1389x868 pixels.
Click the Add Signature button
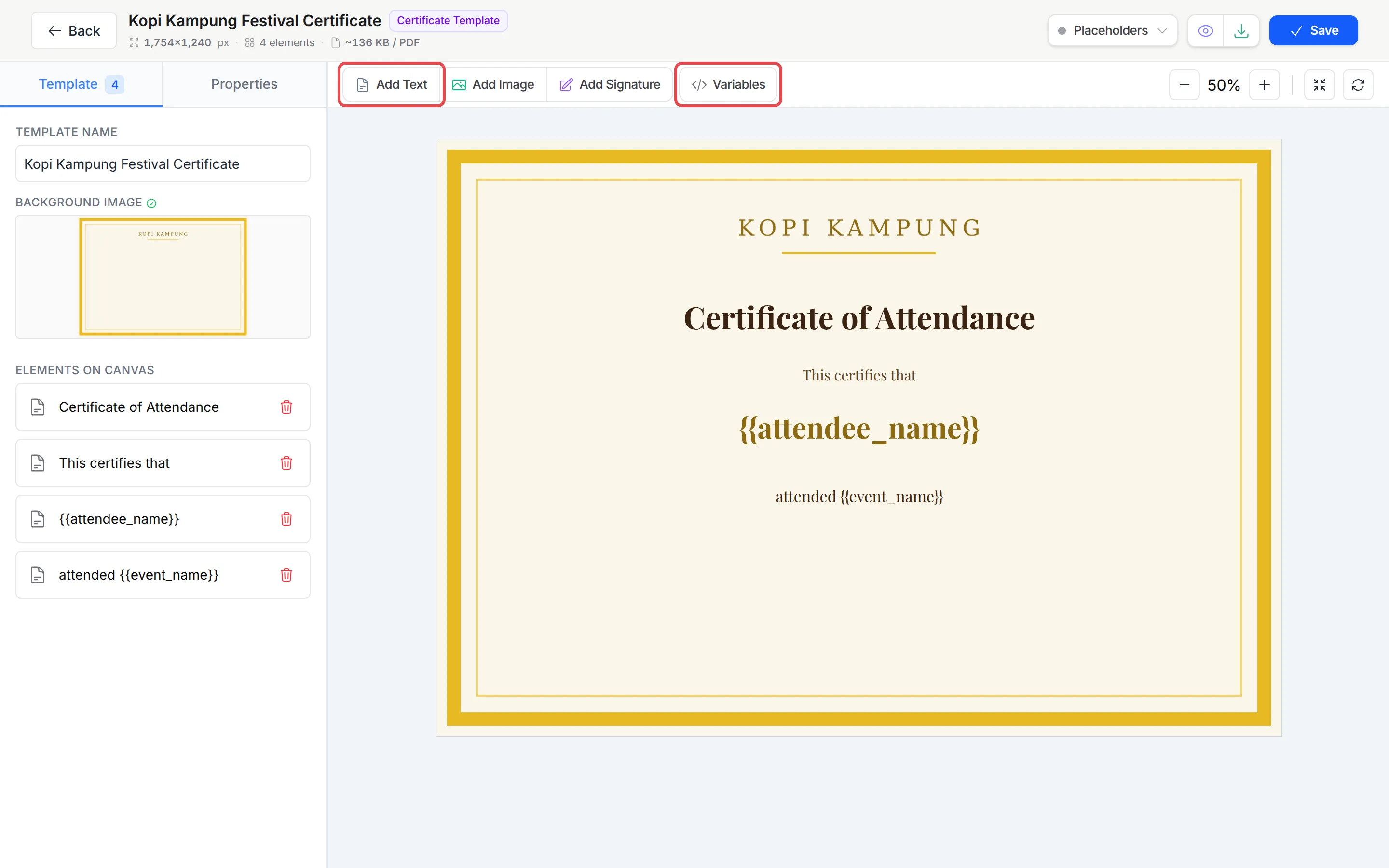tap(610, 84)
